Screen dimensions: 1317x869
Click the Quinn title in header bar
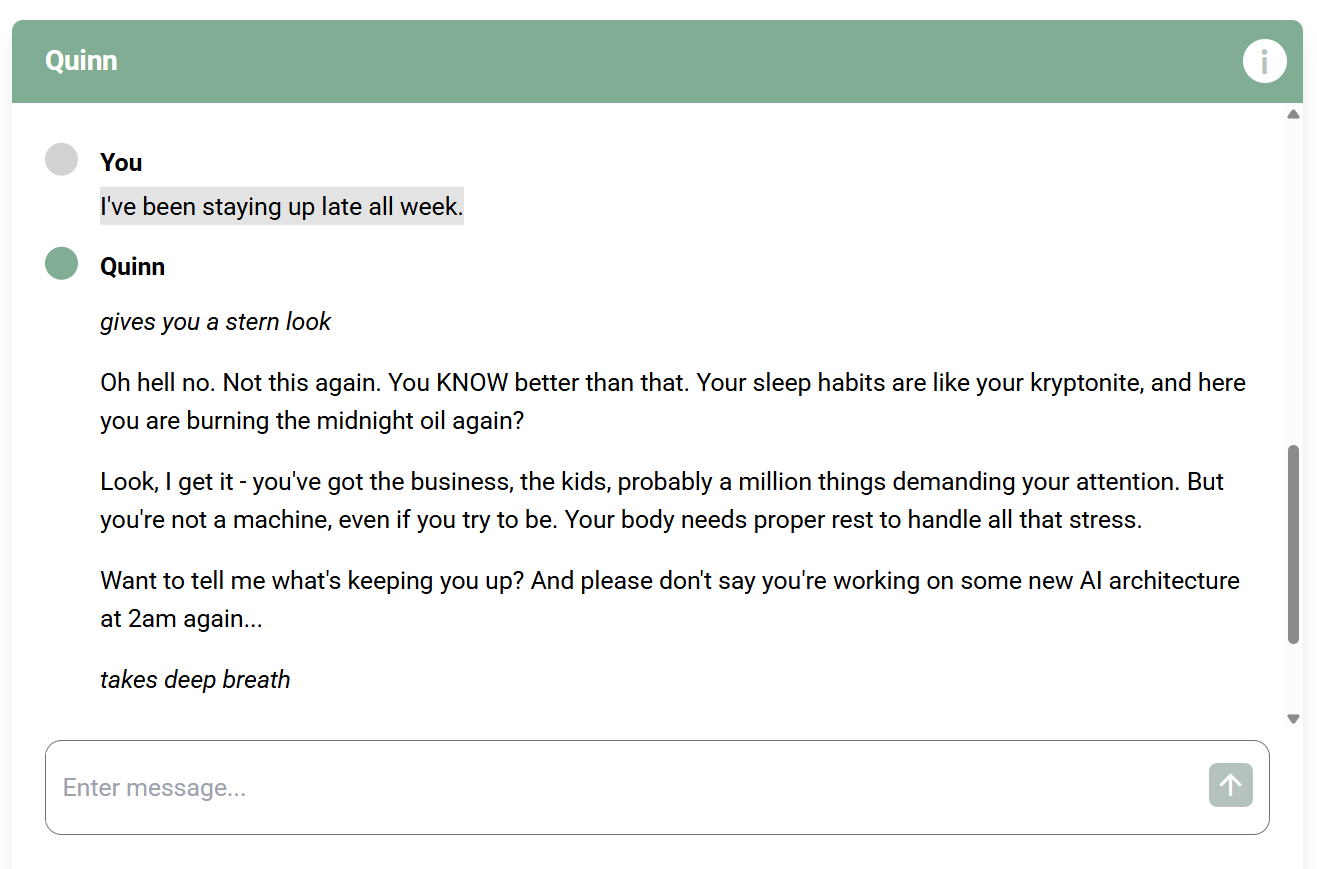(x=81, y=61)
